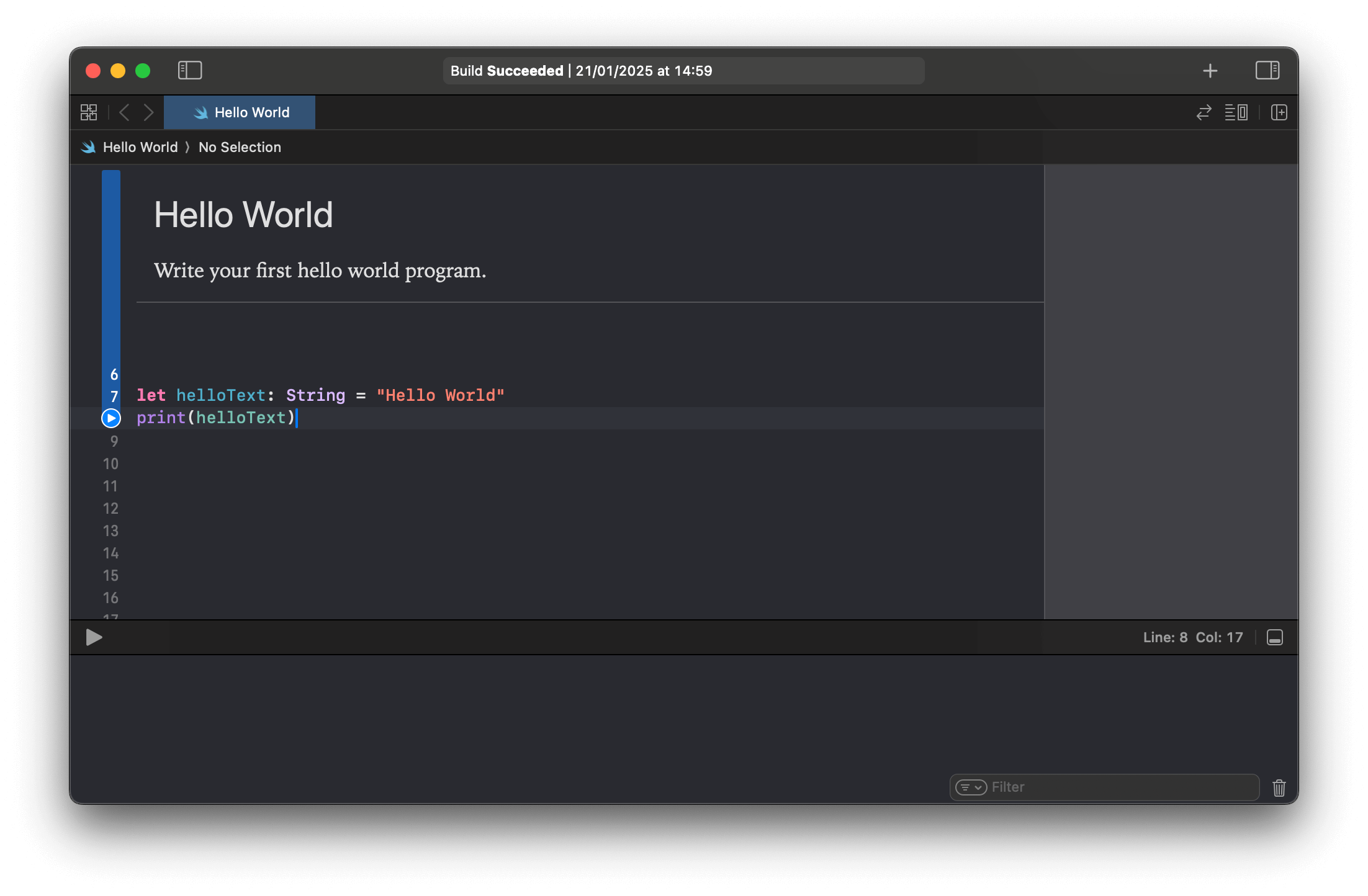Image resolution: width=1368 pixels, height=896 pixels.
Task: Open code review mode with the double-arrow icon
Action: 1203,112
